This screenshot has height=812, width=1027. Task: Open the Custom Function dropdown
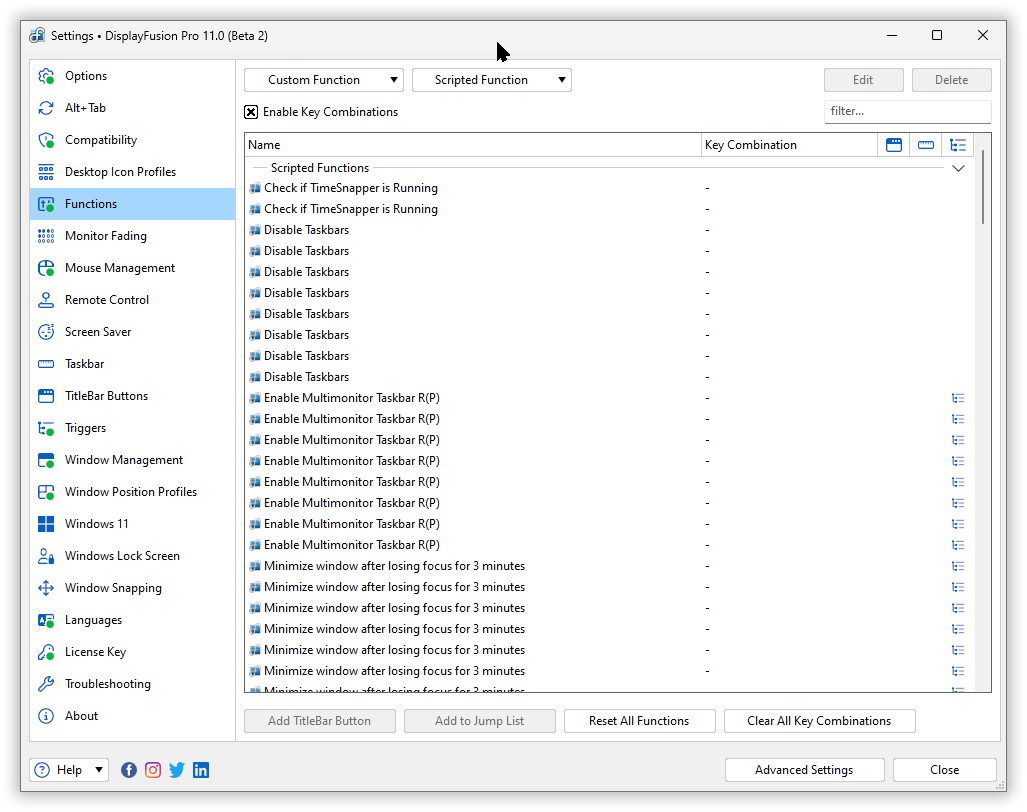coord(324,80)
